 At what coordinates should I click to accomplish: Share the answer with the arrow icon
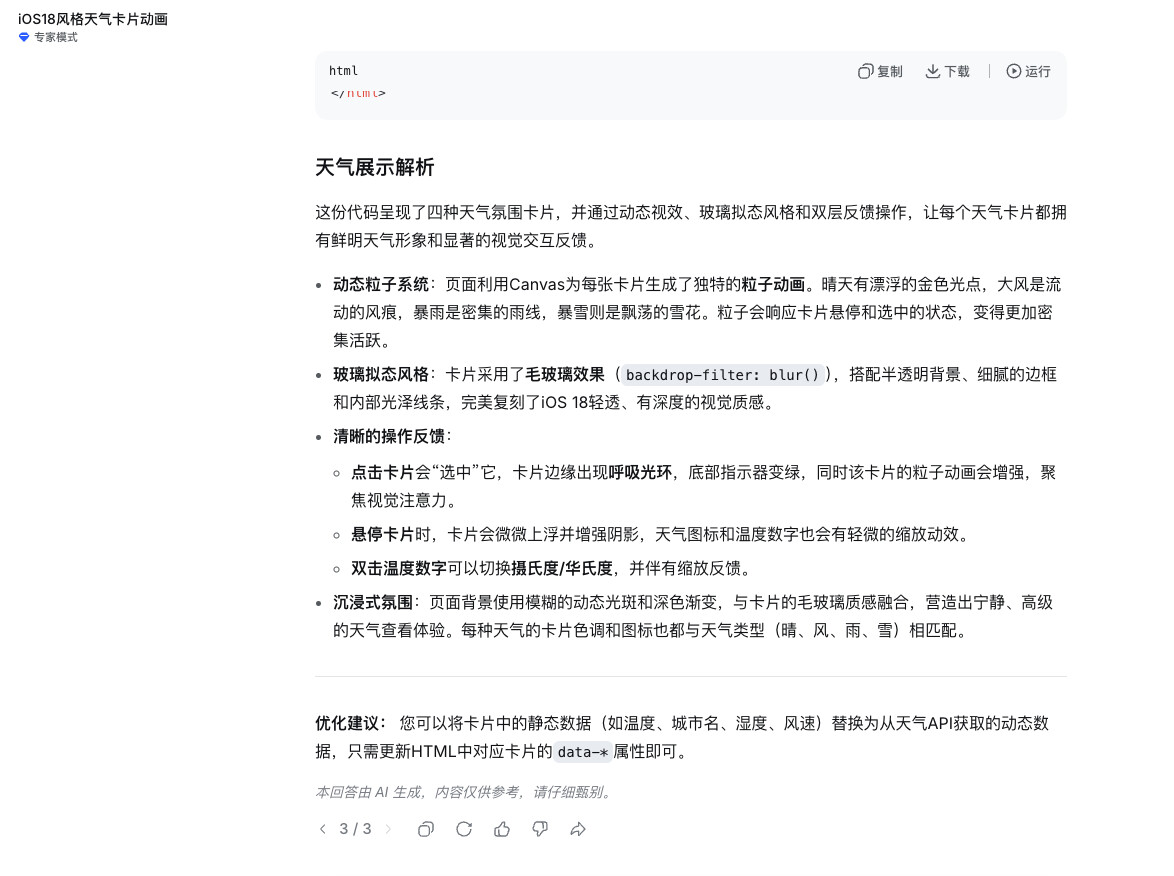point(578,829)
